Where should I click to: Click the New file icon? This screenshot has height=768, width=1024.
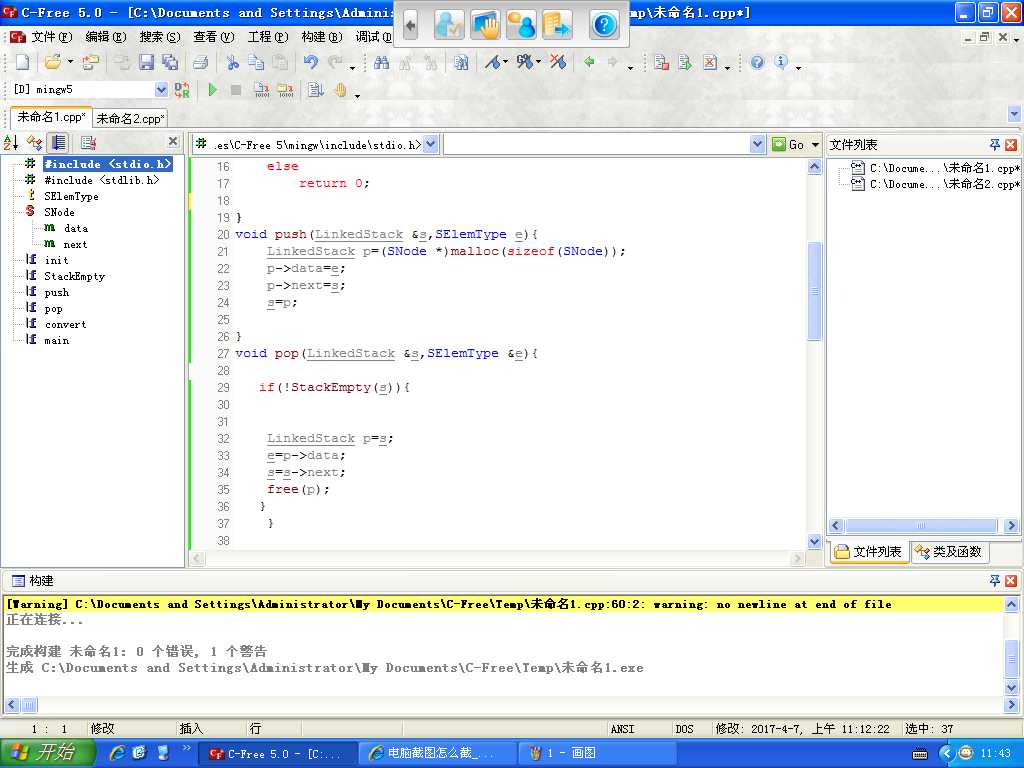click(x=22, y=62)
